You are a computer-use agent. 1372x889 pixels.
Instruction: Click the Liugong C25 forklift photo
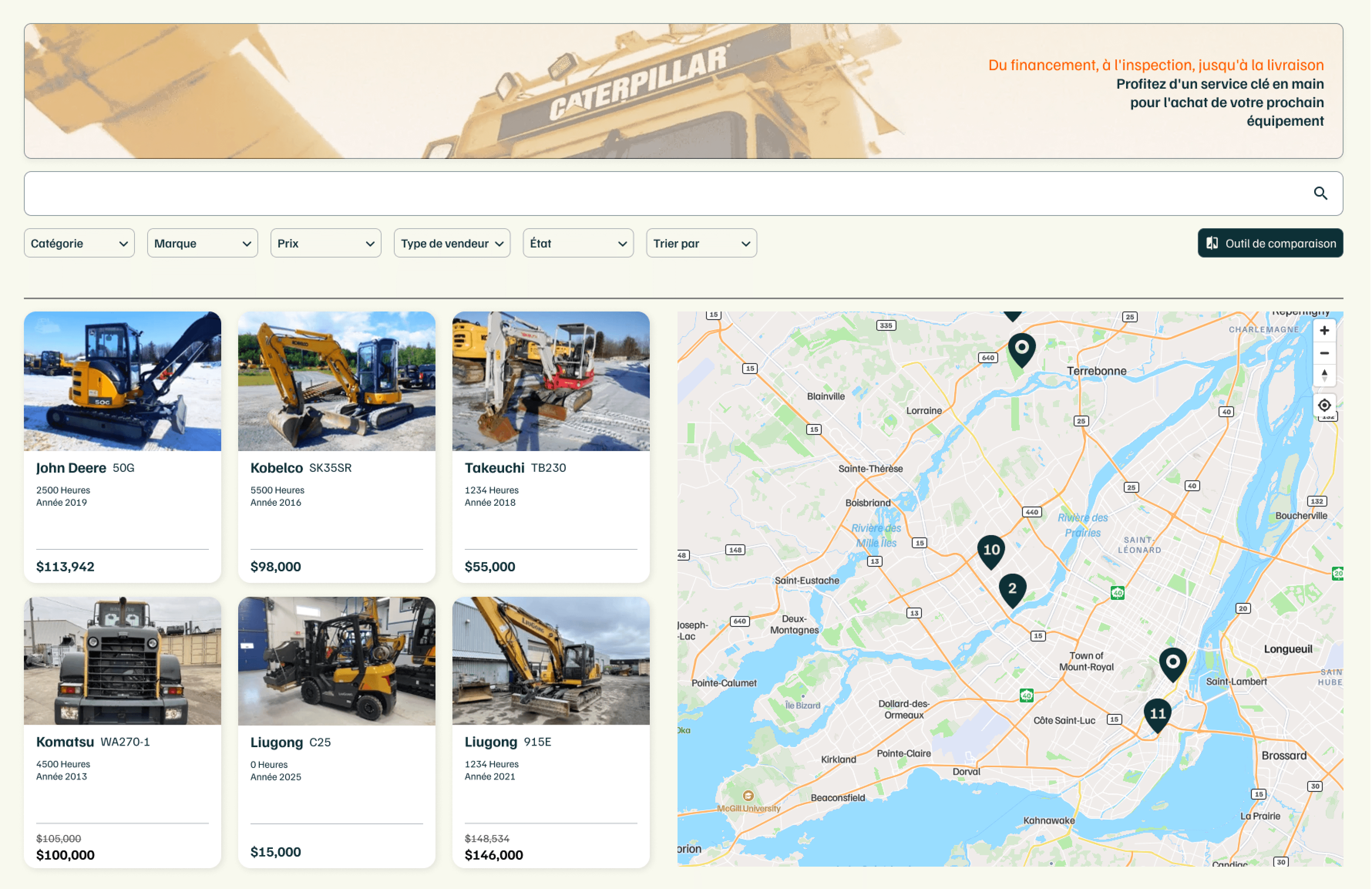pyautogui.click(x=337, y=661)
